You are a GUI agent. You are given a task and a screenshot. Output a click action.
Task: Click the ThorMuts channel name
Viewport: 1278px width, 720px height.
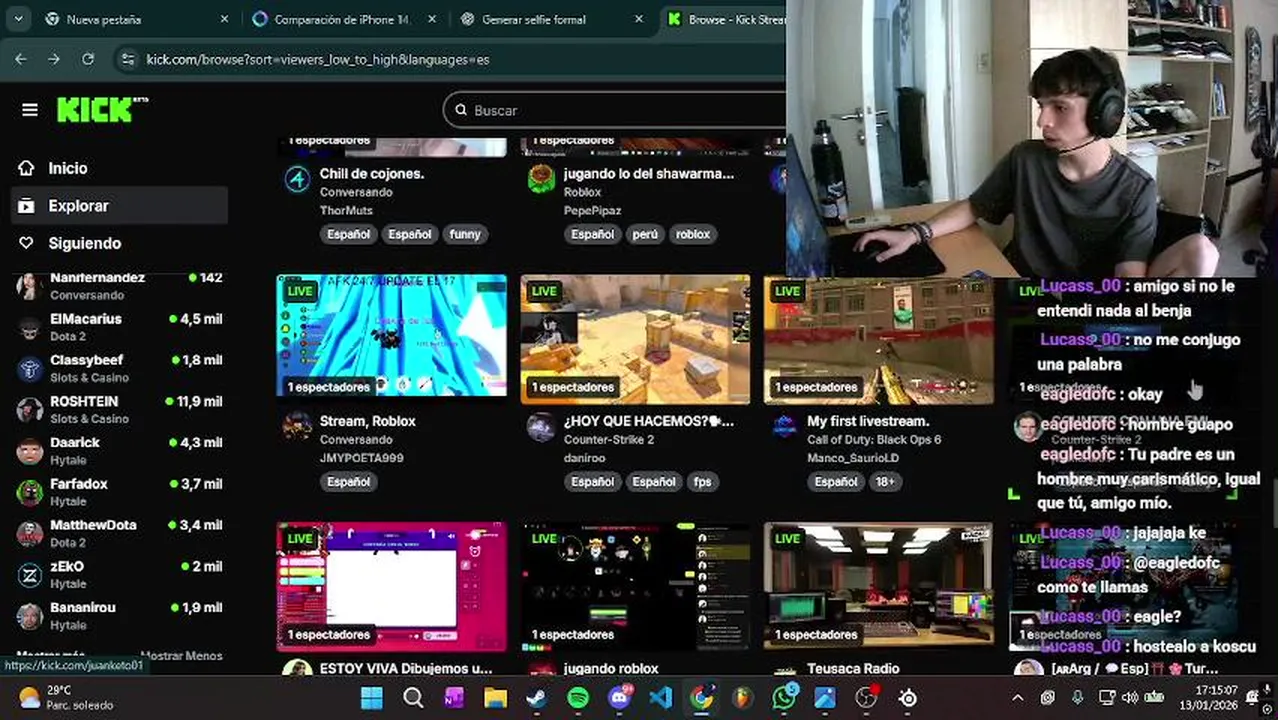pos(345,211)
